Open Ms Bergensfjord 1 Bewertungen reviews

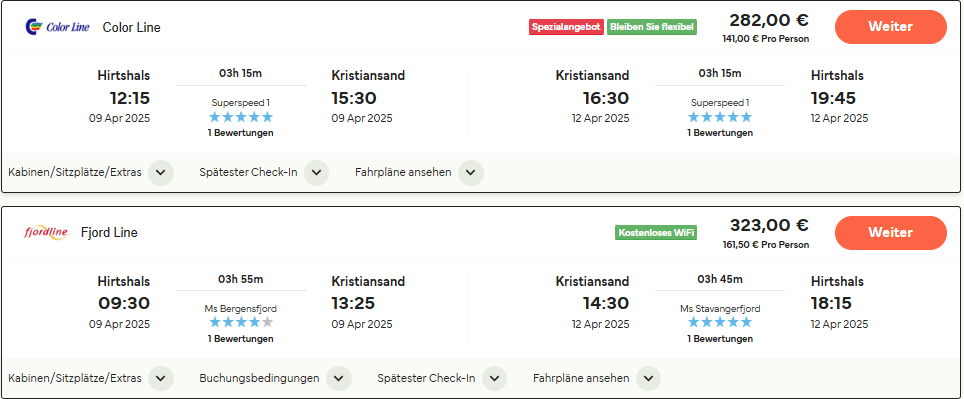241,339
